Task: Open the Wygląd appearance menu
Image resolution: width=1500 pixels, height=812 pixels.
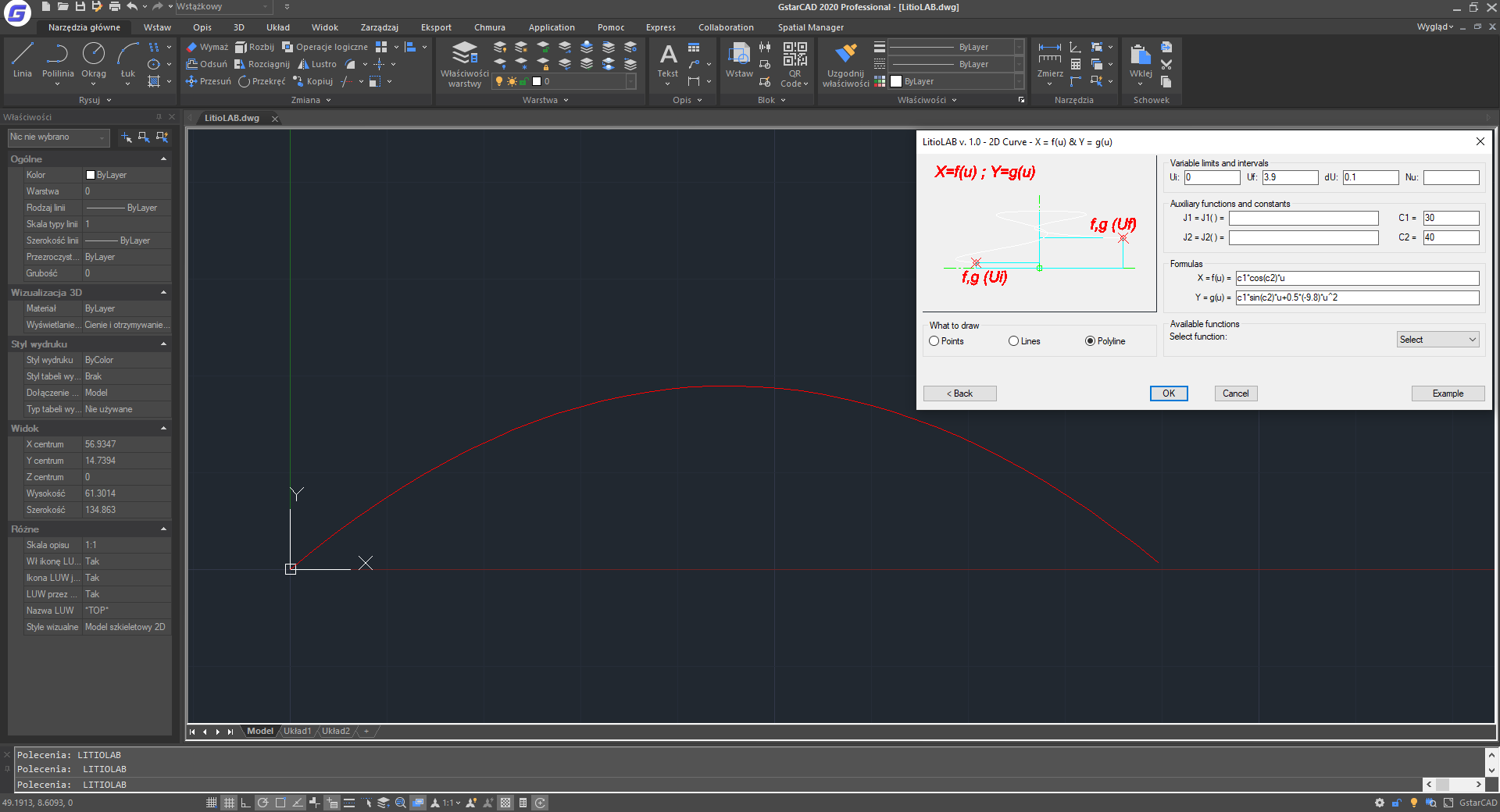Action: click(1435, 27)
